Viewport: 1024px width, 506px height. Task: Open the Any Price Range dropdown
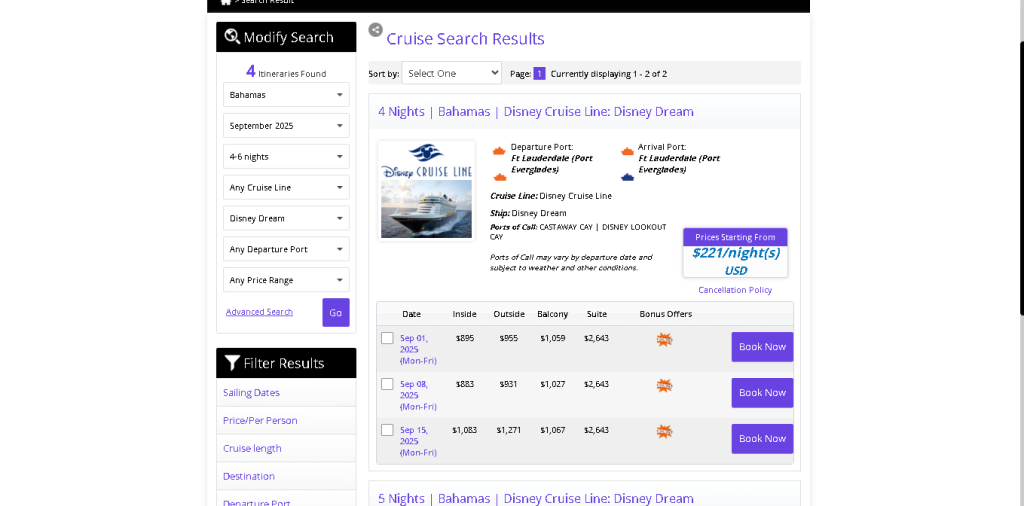(x=286, y=280)
